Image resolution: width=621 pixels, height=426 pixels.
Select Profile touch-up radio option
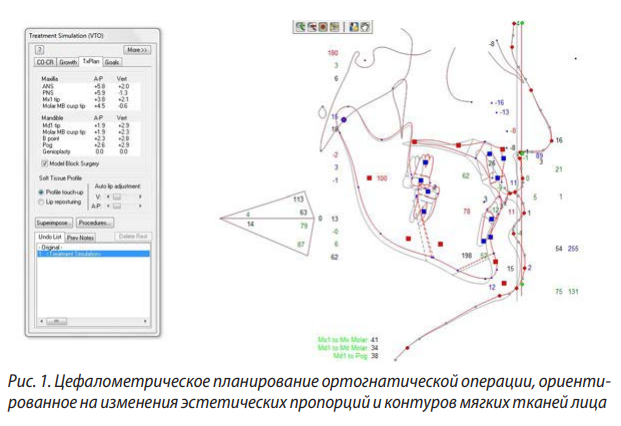pos(41,192)
